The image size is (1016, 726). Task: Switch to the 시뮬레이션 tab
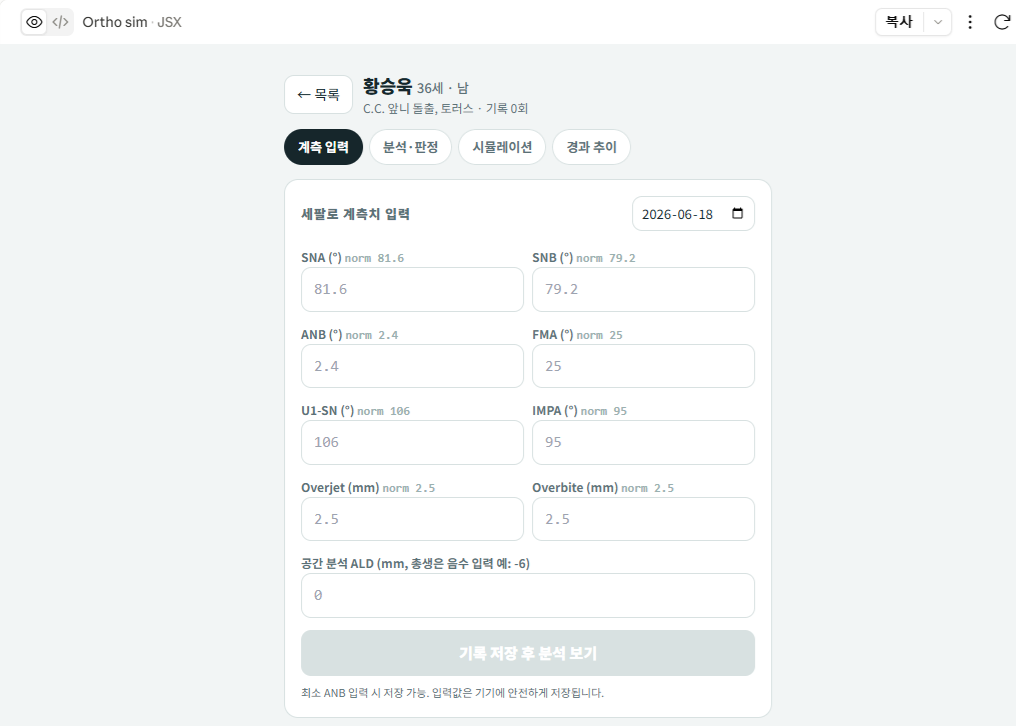point(502,147)
